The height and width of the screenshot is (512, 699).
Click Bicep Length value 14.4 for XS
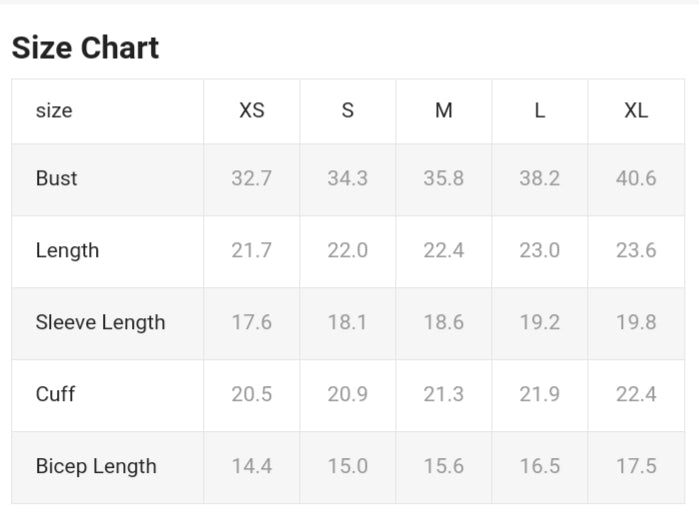(252, 466)
